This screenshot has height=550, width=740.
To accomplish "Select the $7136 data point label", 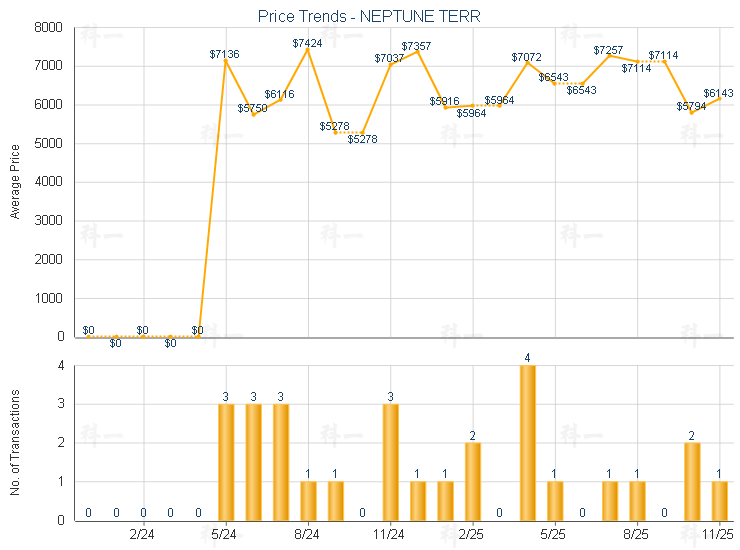I will (225, 54).
